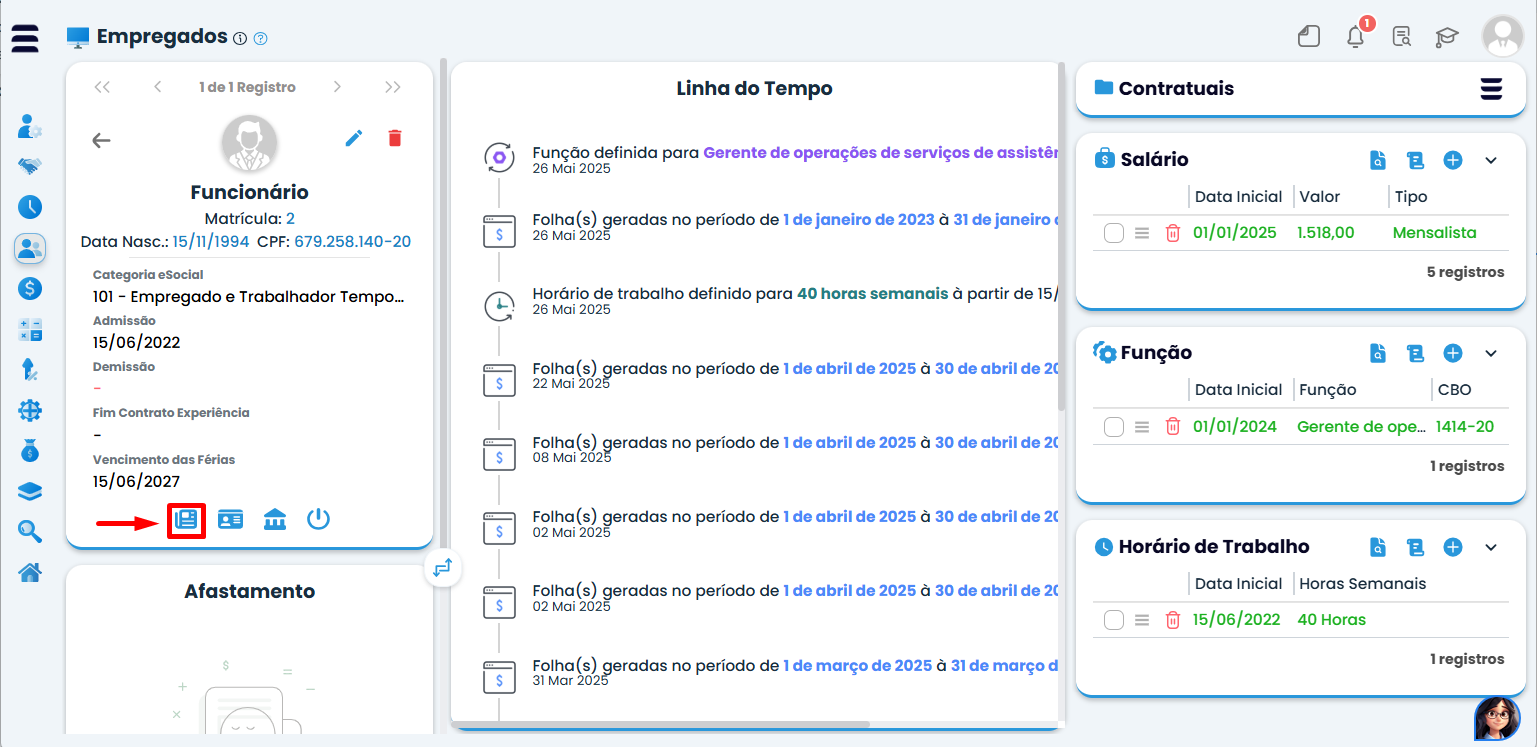Go to the home icon in the sidebar
The width and height of the screenshot is (1537, 747).
pyautogui.click(x=30, y=572)
